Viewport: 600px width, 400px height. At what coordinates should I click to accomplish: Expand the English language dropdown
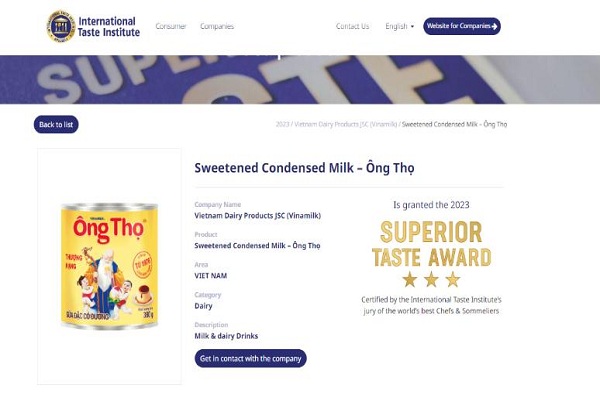(398, 26)
